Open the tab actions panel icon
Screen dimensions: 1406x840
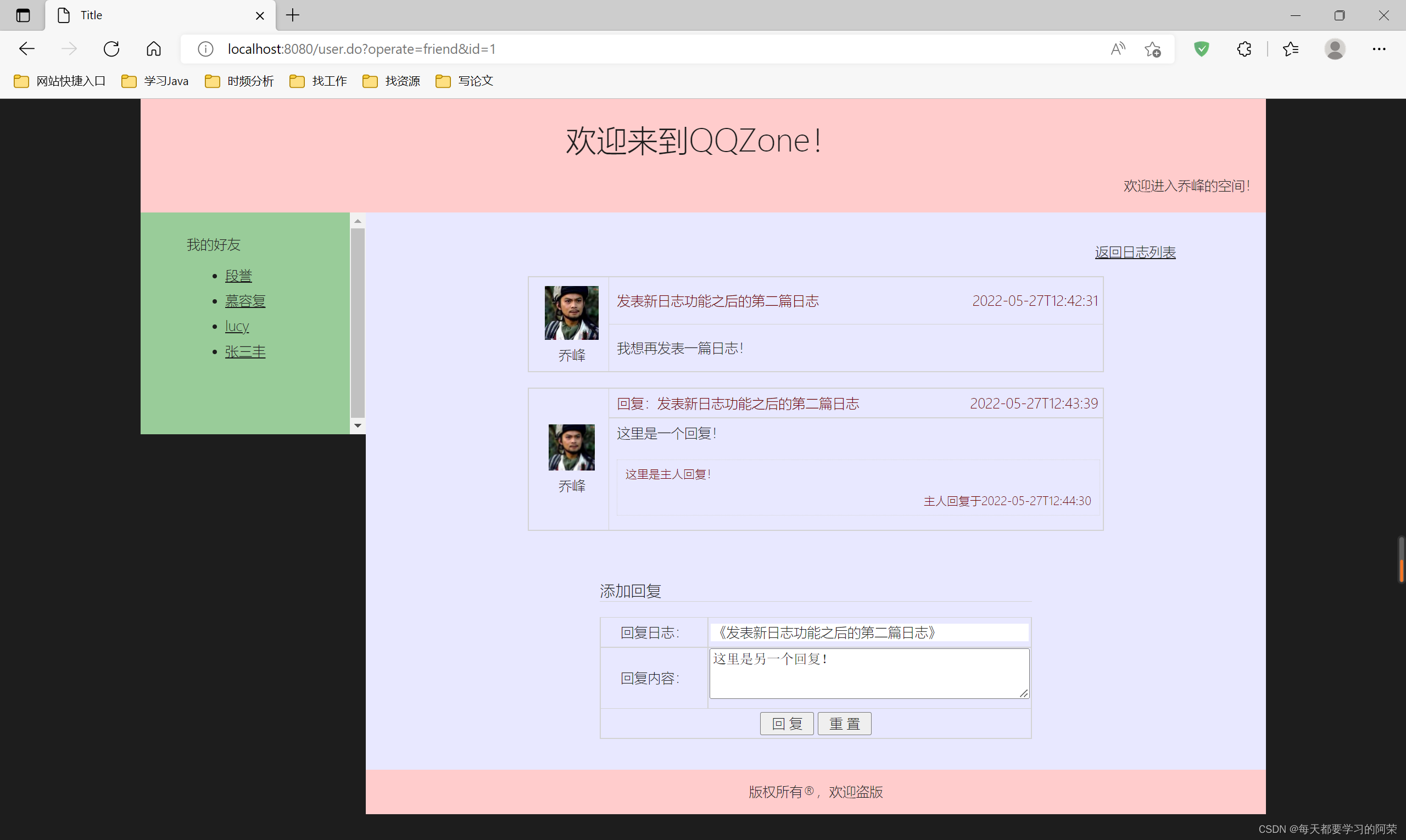tap(23, 15)
